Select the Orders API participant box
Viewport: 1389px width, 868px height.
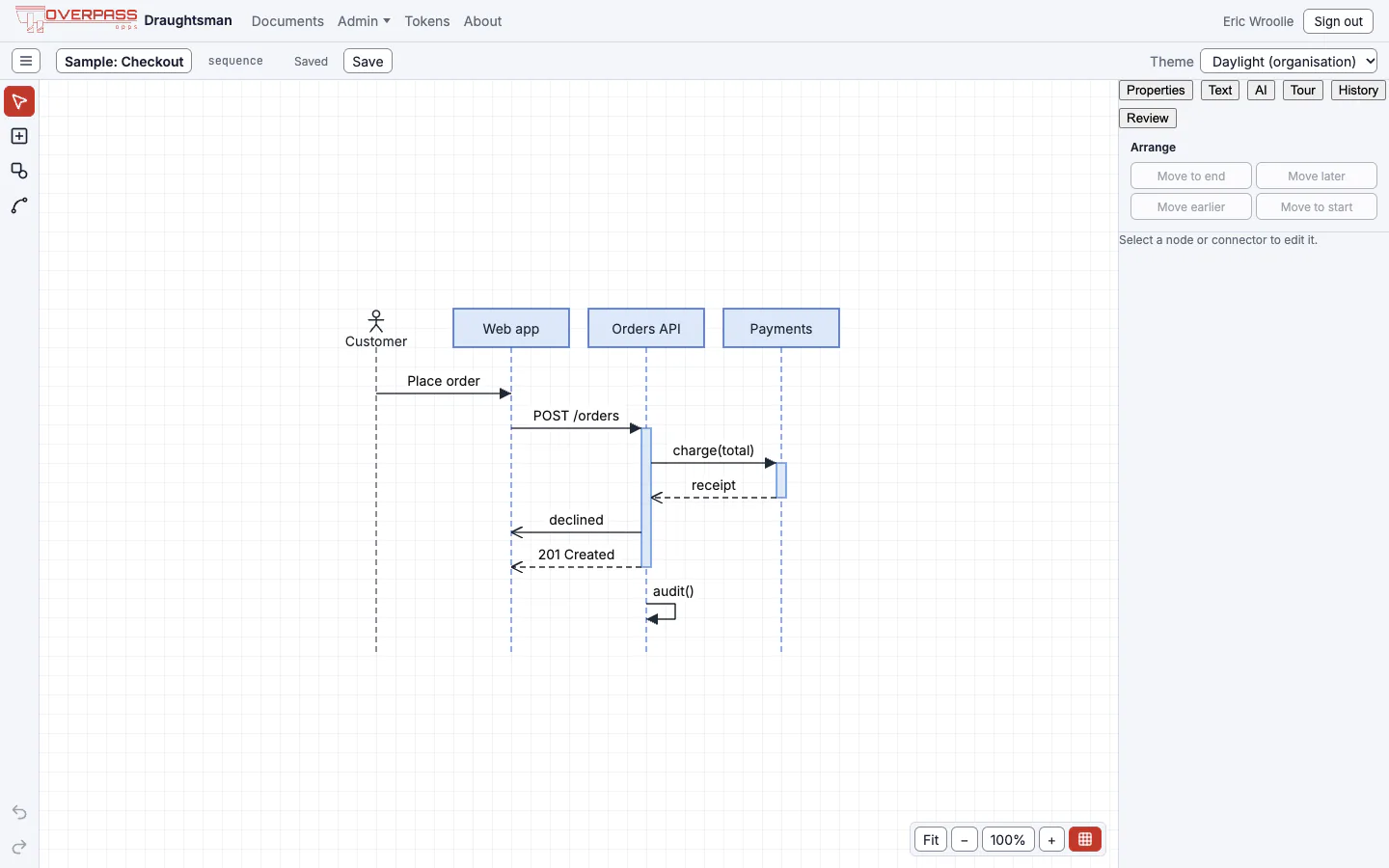pyautogui.click(x=646, y=328)
